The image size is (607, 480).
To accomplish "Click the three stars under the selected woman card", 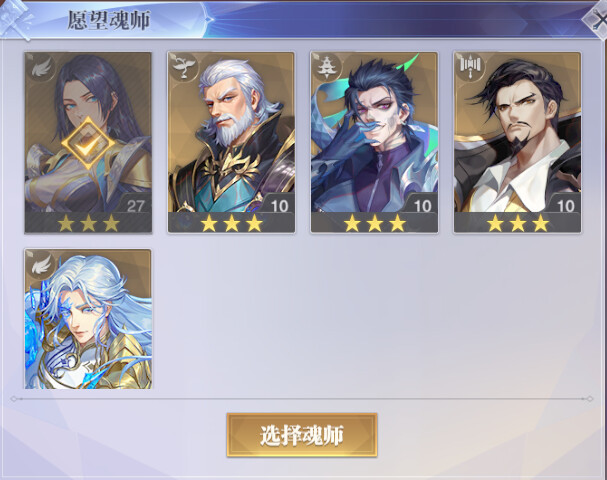I will tap(88, 223).
